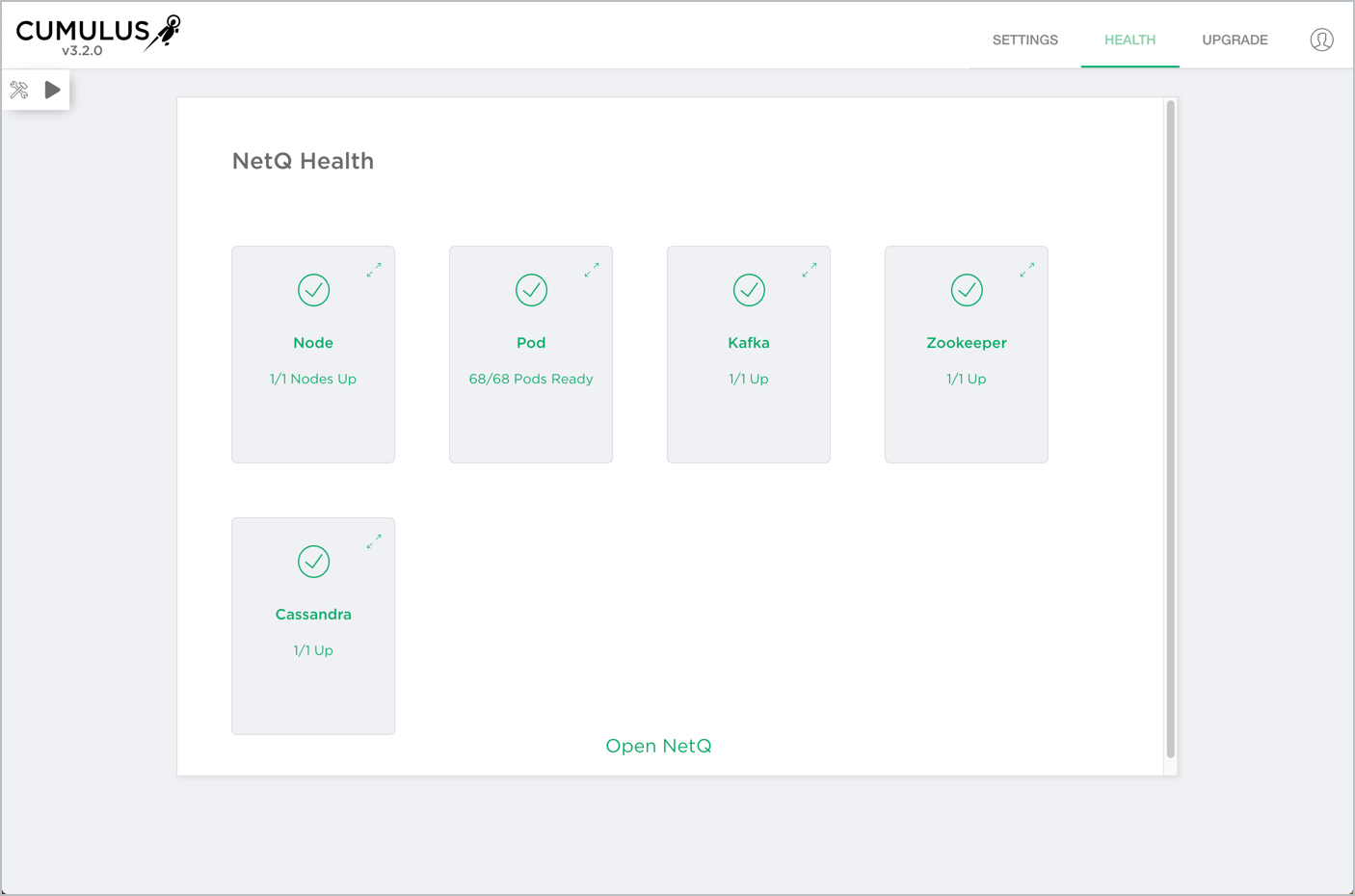Go to the Upgrade tab
The width and height of the screenshot is (1355, 896).
[1235, 40]
